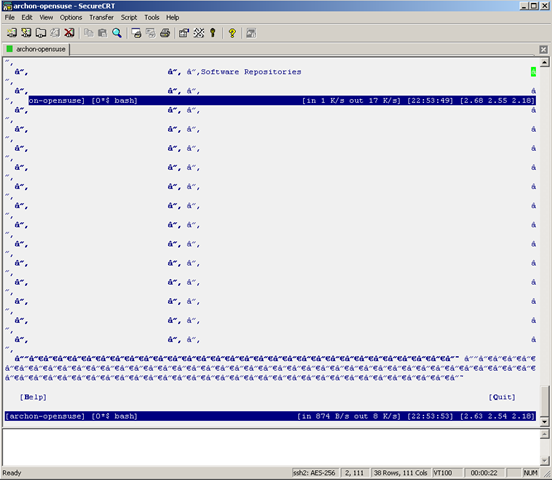Screen dimensions: 552x480
Task: Click inside the chat input area
Action: pos(271,447)
